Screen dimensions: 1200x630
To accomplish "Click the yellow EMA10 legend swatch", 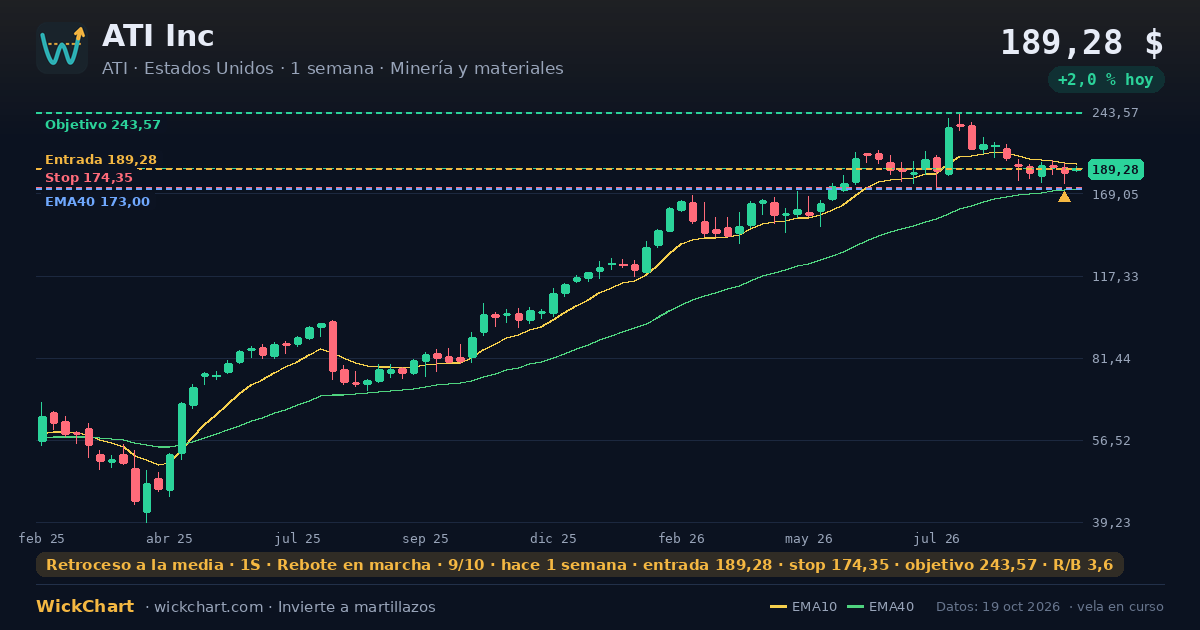I will point(779,607).
